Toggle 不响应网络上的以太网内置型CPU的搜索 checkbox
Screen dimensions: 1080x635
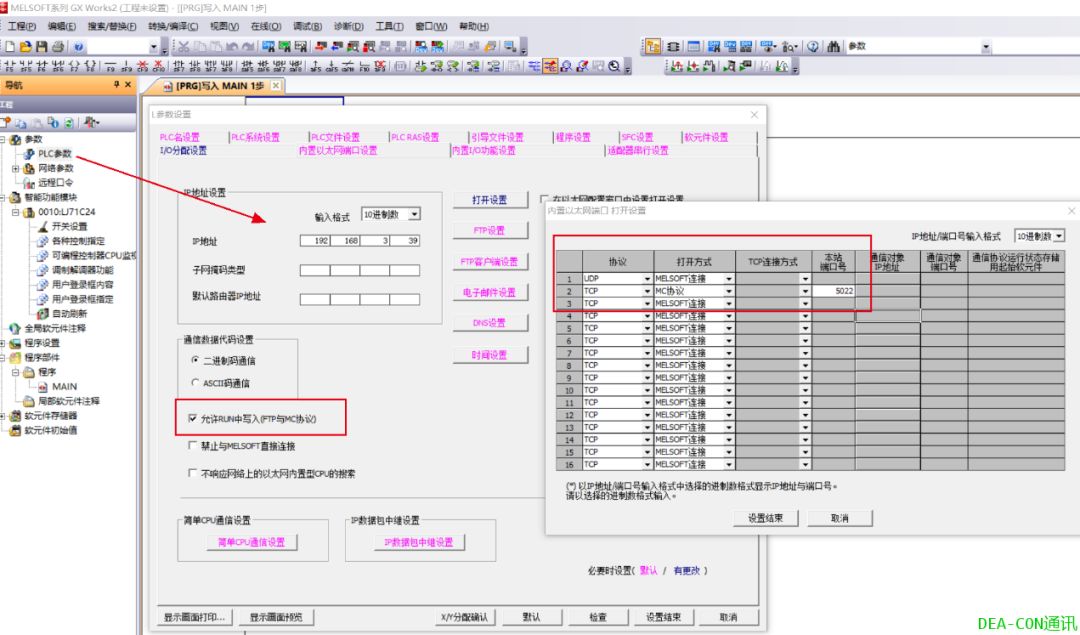192,473
